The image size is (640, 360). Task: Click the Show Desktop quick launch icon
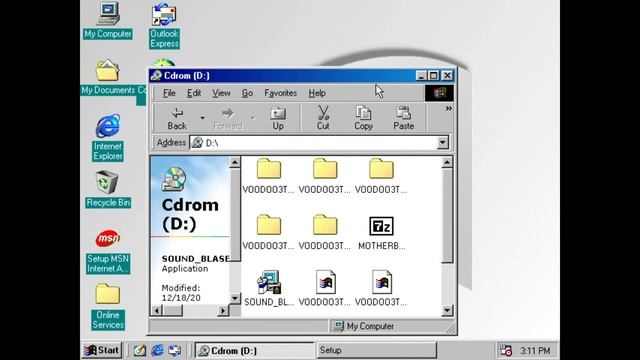click(140, 350)
